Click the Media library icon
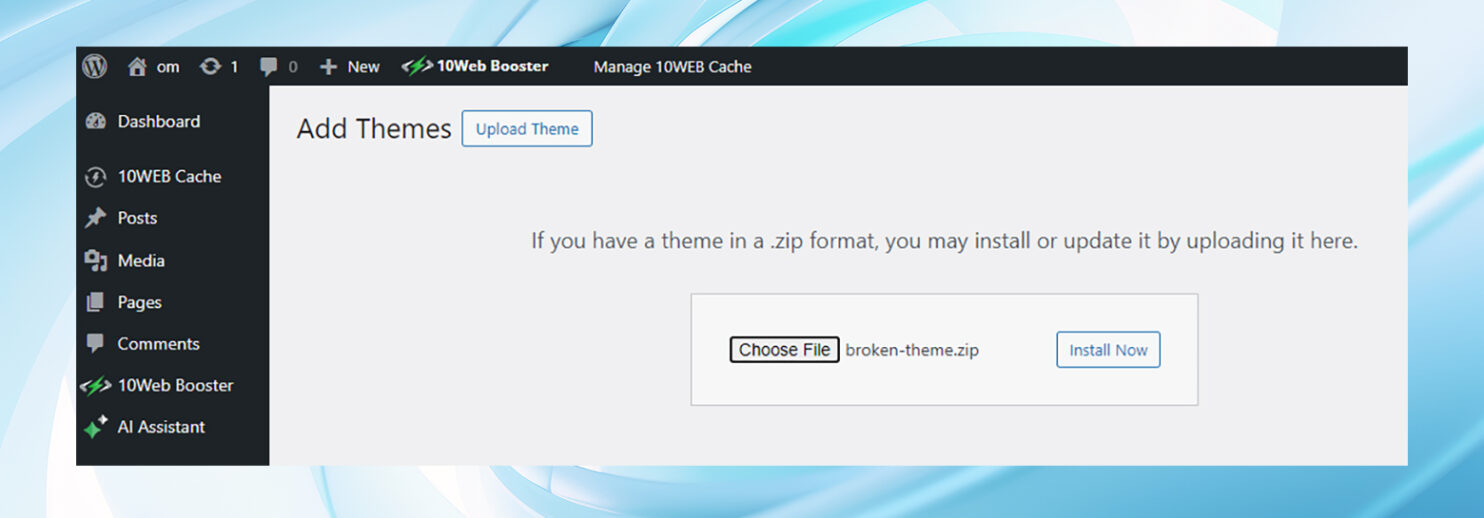The width and height of the screenshot is (1484, 518). [x=96, y=261]
